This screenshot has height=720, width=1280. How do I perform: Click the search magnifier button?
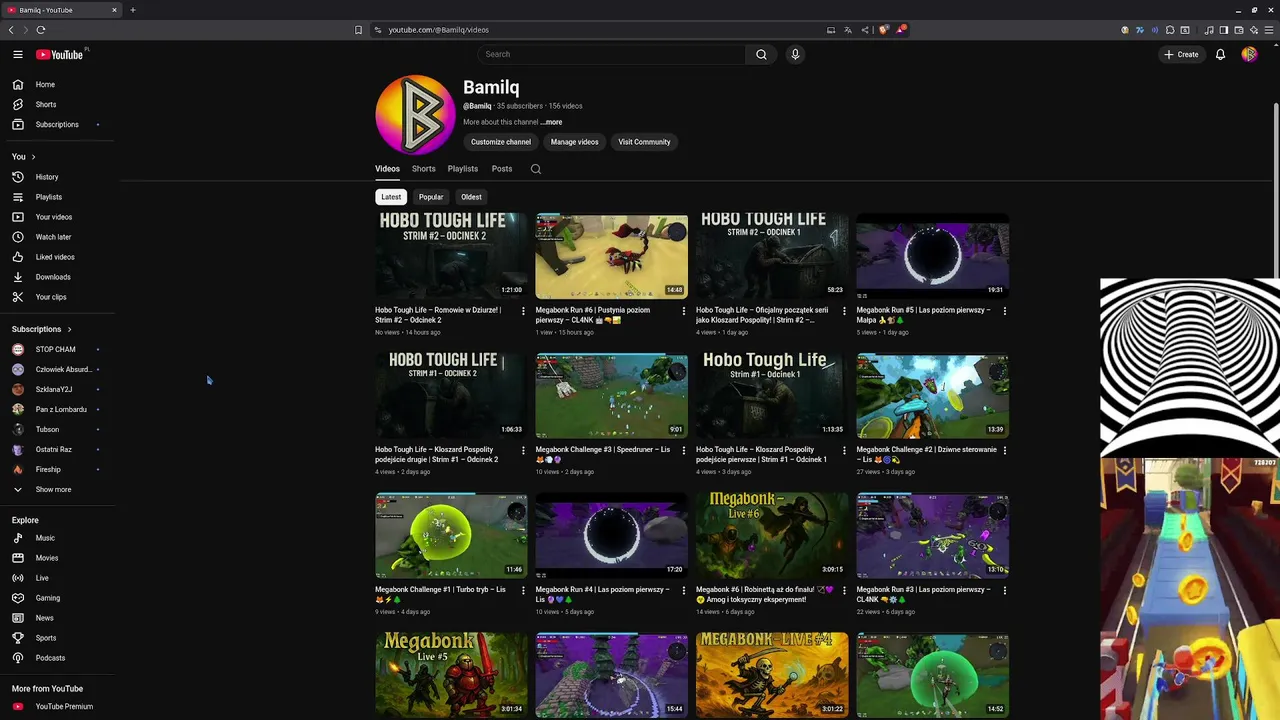(761, 54)
